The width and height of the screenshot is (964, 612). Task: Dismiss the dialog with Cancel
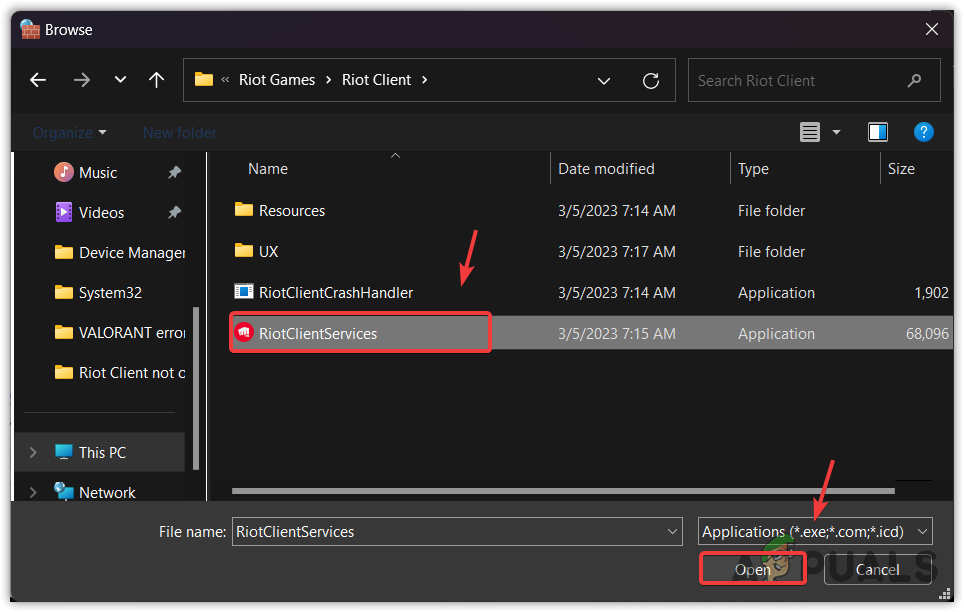point(877,569)
